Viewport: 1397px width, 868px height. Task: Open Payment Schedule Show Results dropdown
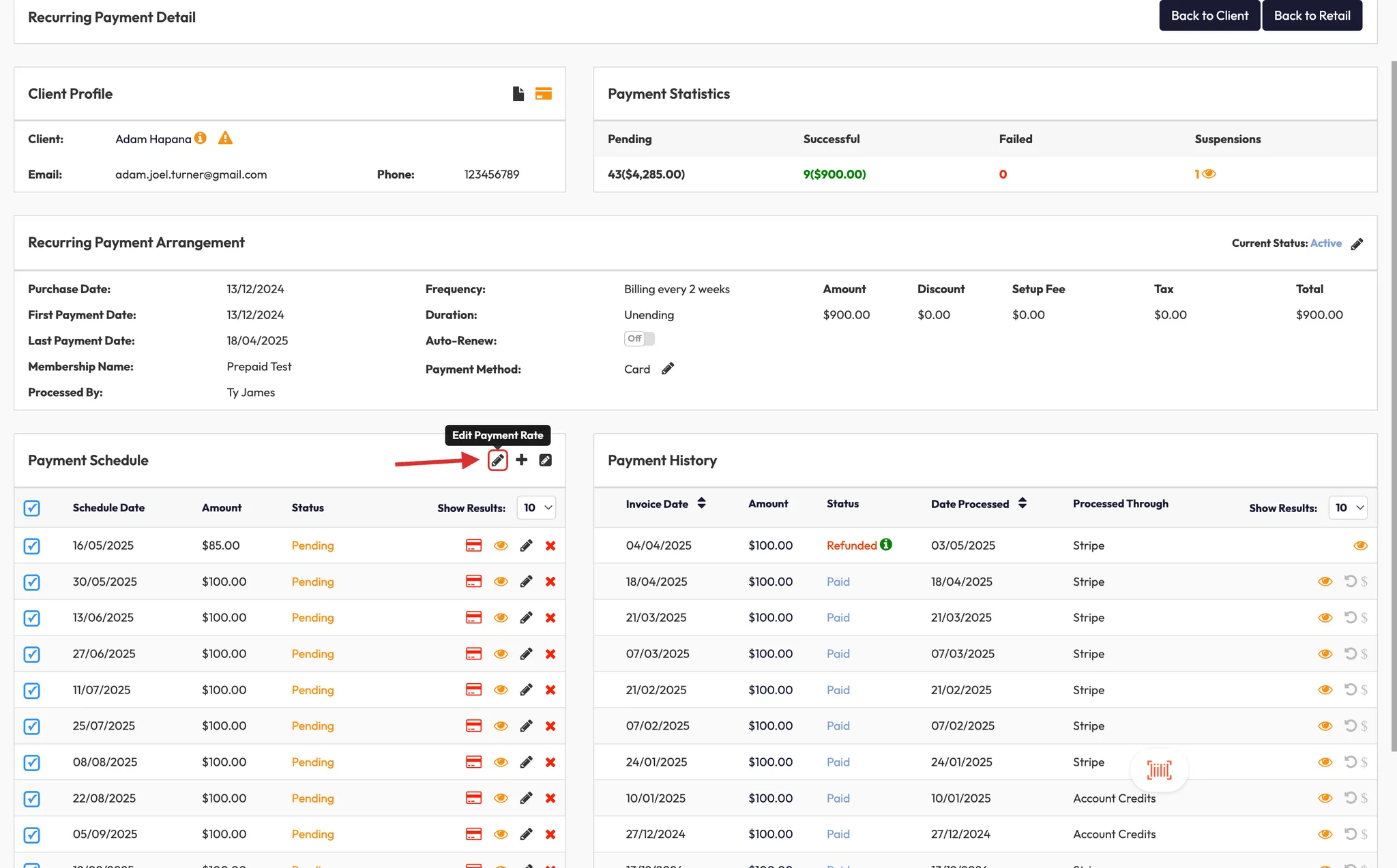[x=537, y=508]
